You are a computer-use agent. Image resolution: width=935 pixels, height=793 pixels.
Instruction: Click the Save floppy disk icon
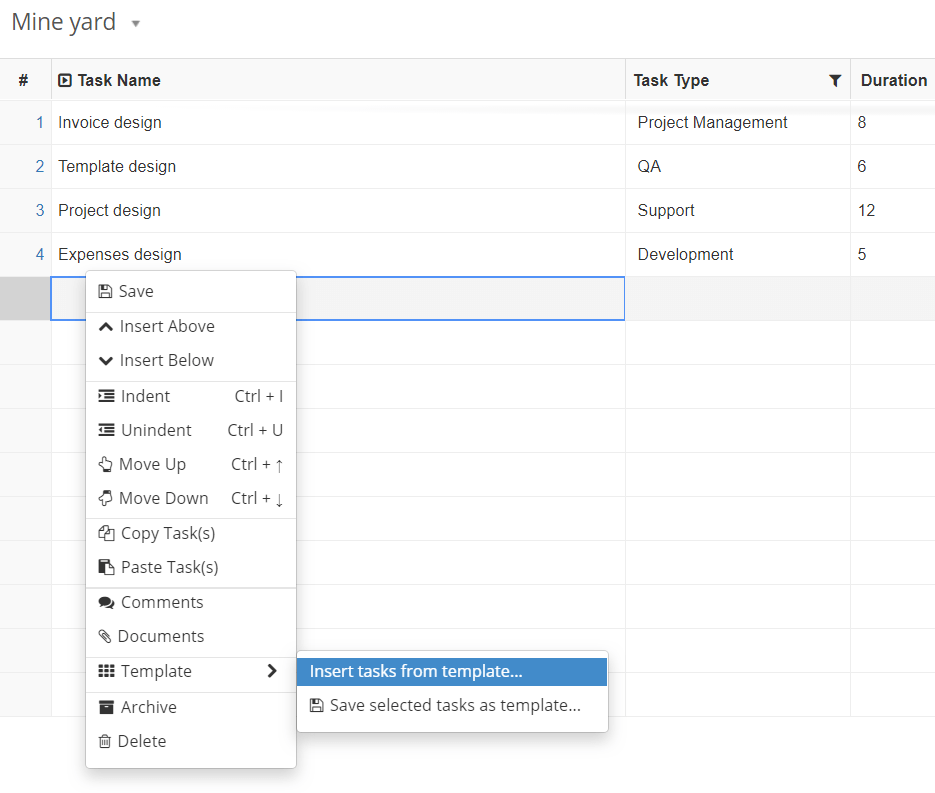(x=105, y=291)
